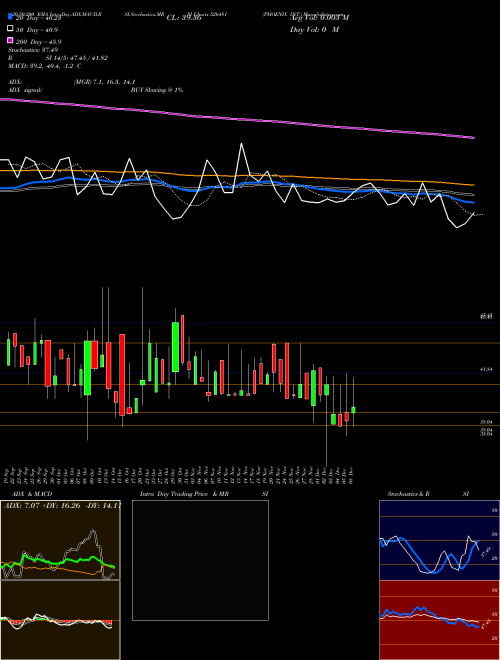This screenshot has width=500, height=660.
Task: Click the 'SI 14/3: 47.45 / 41.82' reading
Action: [77, 58]
